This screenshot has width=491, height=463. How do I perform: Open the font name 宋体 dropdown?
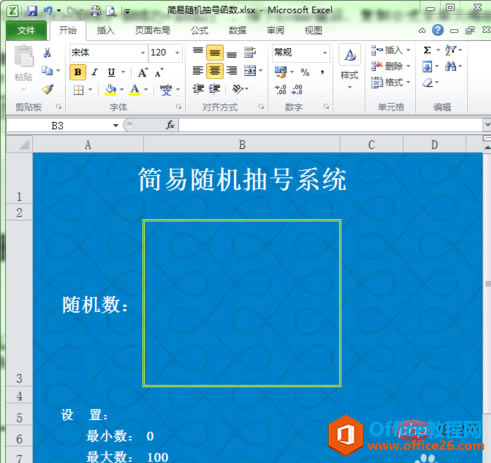(x=143, y=53)
